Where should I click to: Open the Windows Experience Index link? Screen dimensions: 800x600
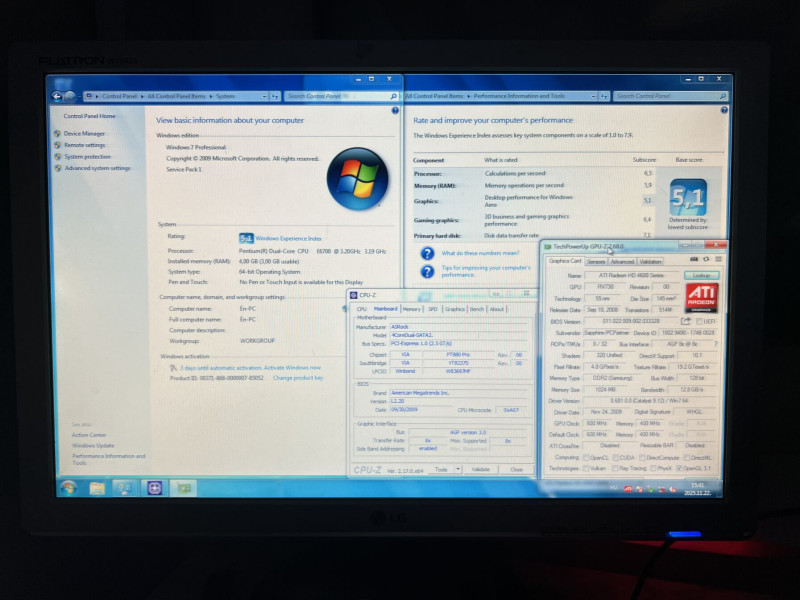click(x=288, y=238)
